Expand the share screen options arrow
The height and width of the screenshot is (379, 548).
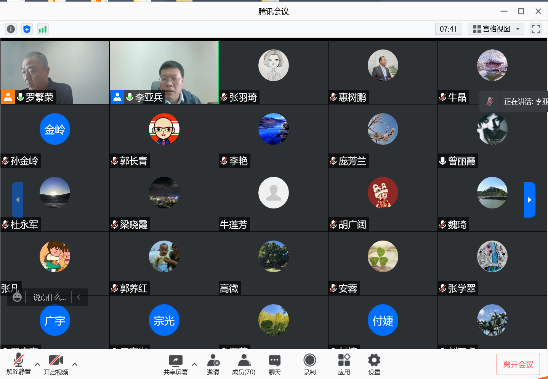(194, 364)
